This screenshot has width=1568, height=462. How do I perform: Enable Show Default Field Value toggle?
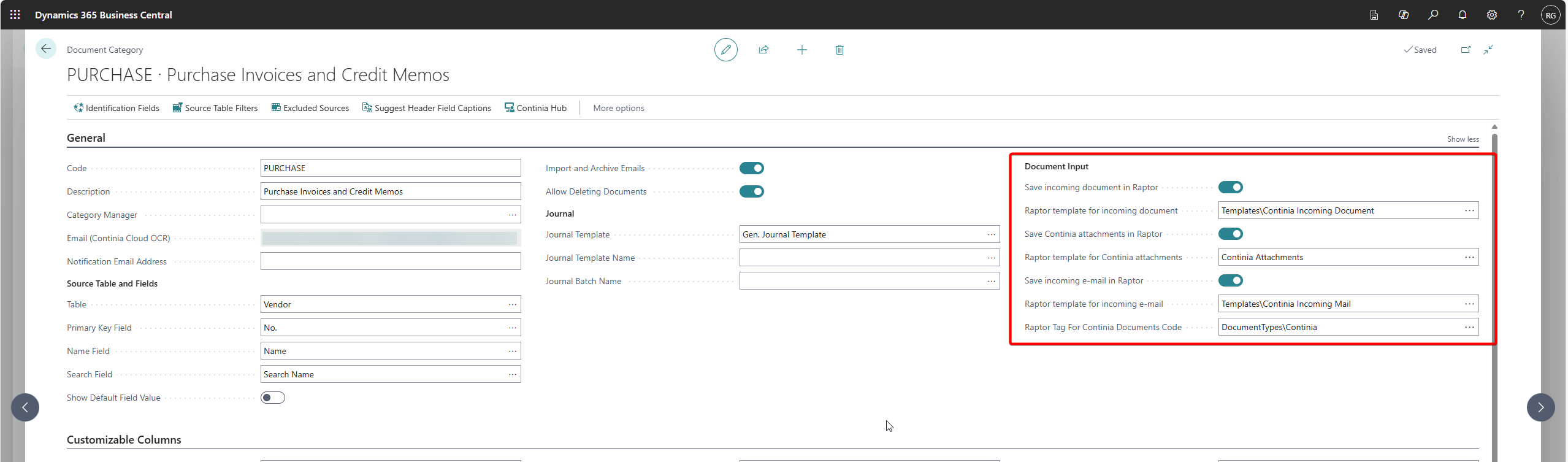coord(273,398)
